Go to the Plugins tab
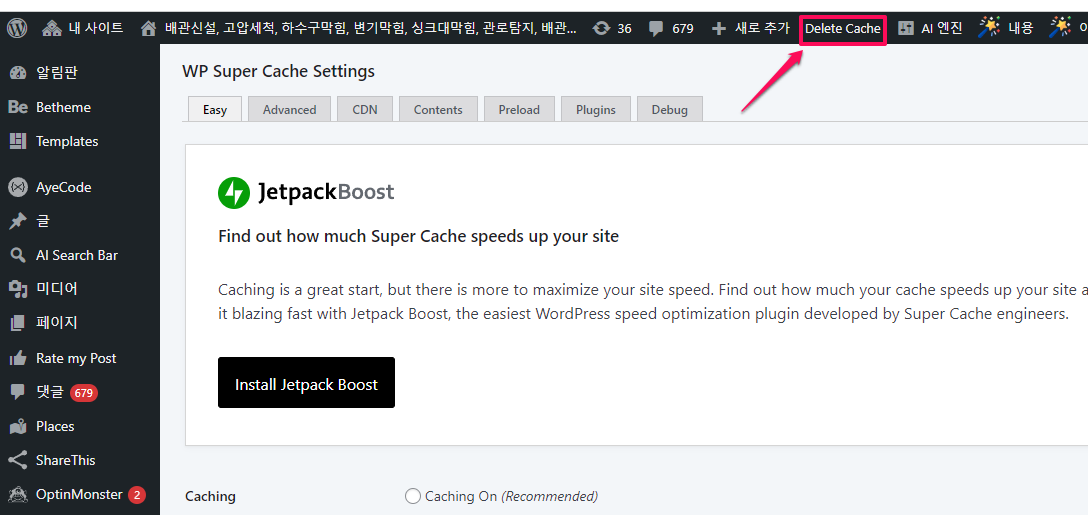The image size is (1088, 515). (x=596, y=110)
